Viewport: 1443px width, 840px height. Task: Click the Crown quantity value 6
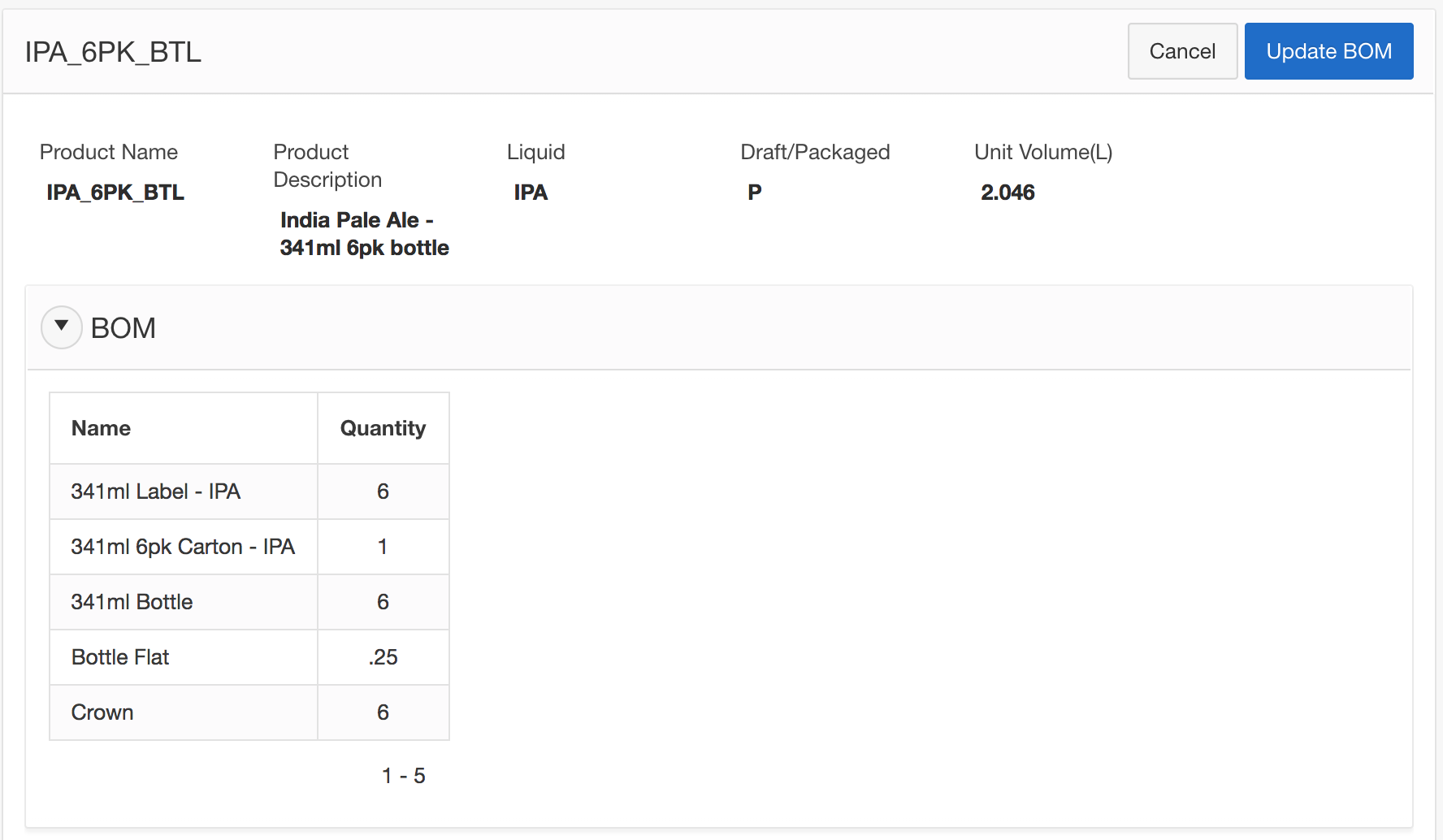(x=383, y=712)
